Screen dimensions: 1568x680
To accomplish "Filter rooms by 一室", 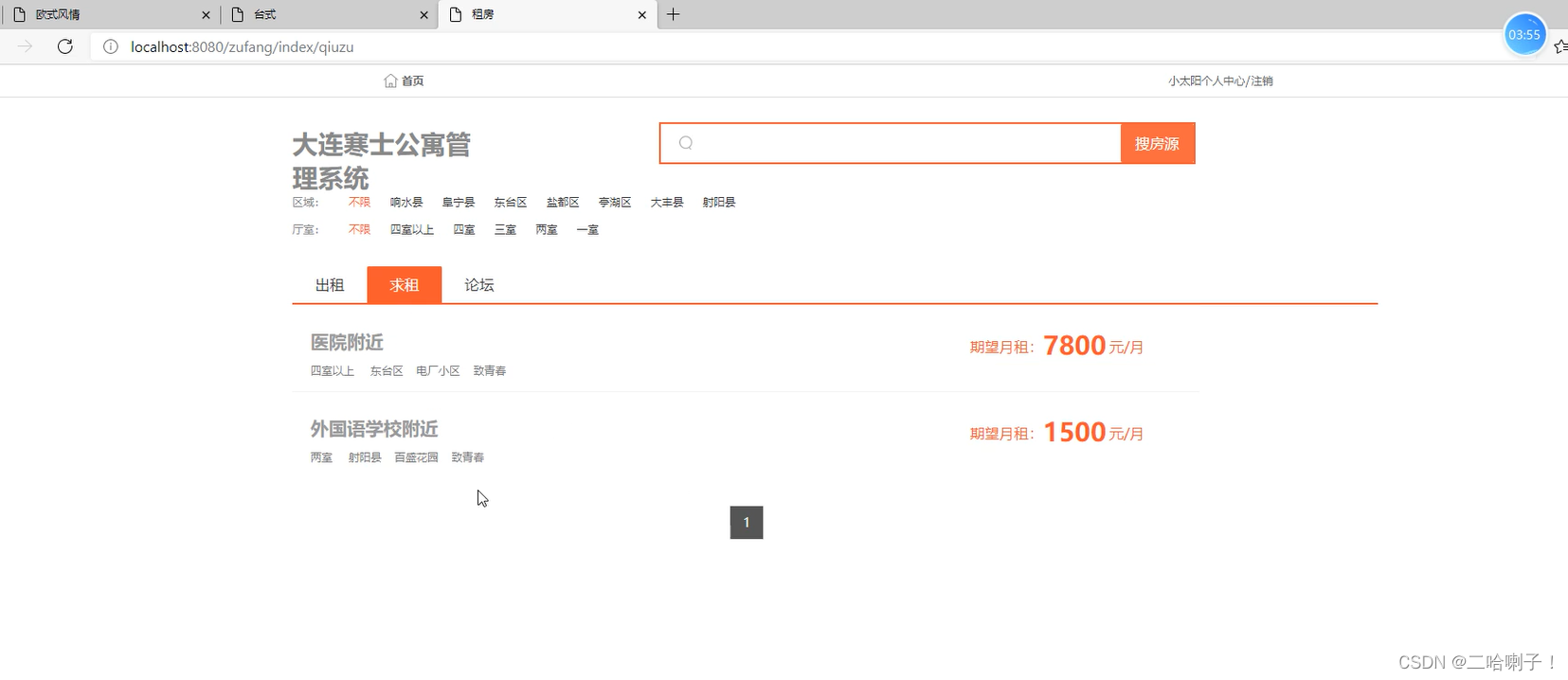I will (x=587, y=229).
